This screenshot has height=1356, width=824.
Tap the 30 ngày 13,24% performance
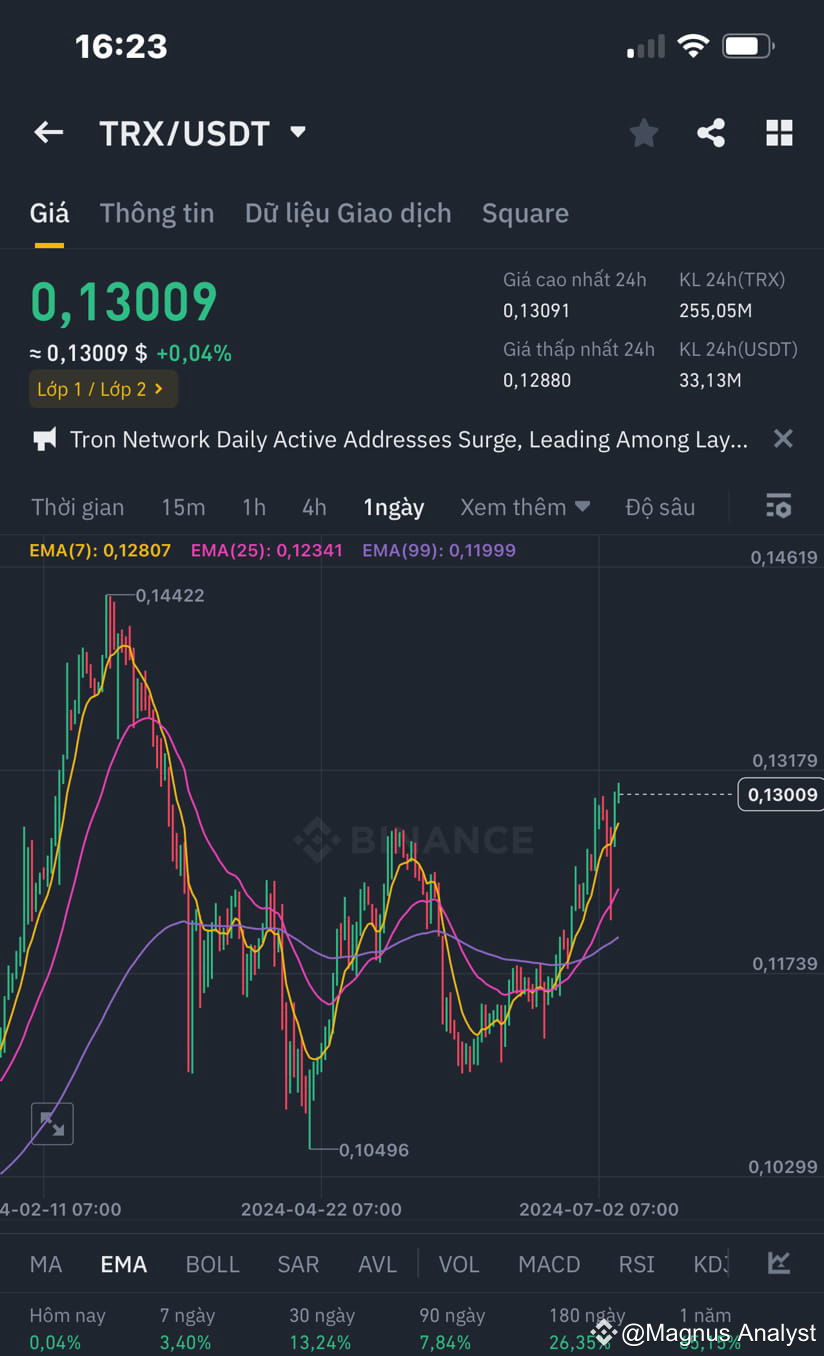[321, 1329]
